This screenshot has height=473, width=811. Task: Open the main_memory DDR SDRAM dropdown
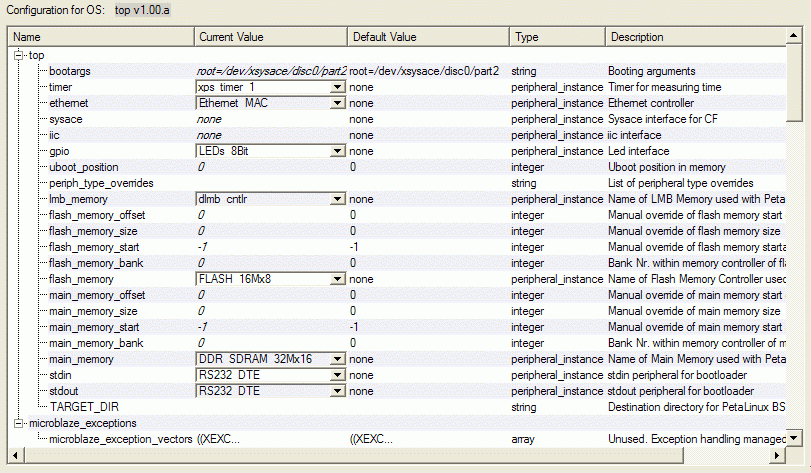pyautogui.click(x=337, y=359)
